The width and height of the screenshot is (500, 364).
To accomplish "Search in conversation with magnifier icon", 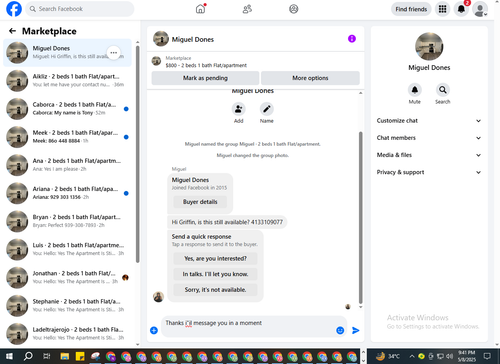I will point(443,90).
